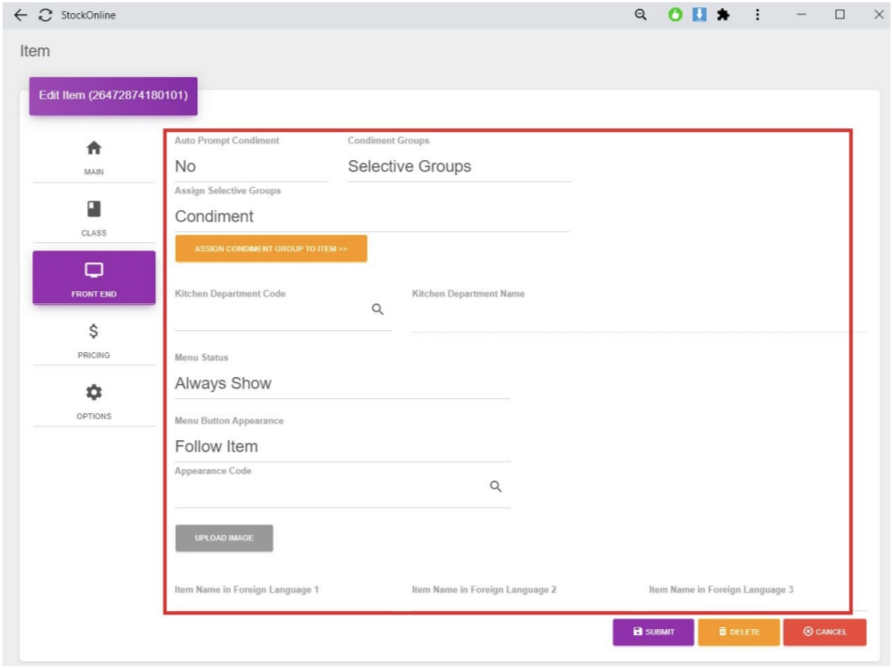Click the blue download extension icon
Image resolution: width=892 pixels, height=668 pixels.
[699, 15]
